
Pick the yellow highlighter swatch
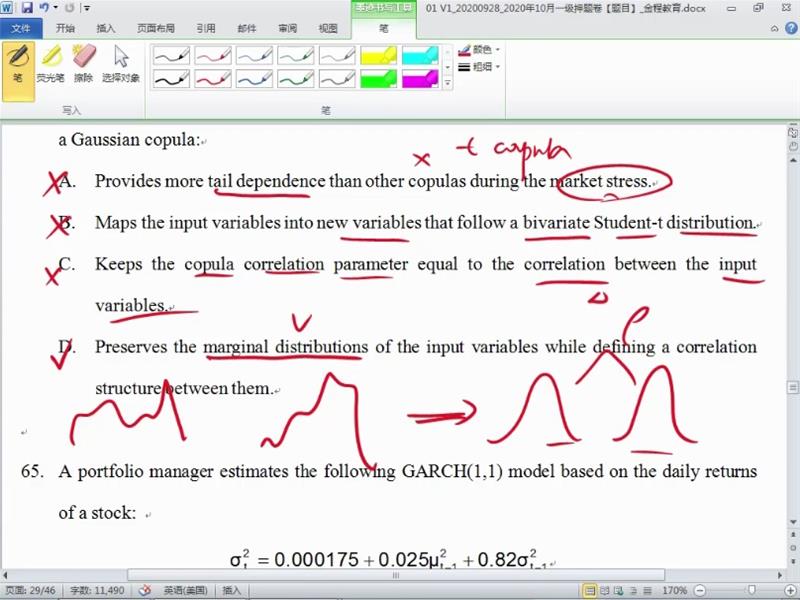click(378, 55)
